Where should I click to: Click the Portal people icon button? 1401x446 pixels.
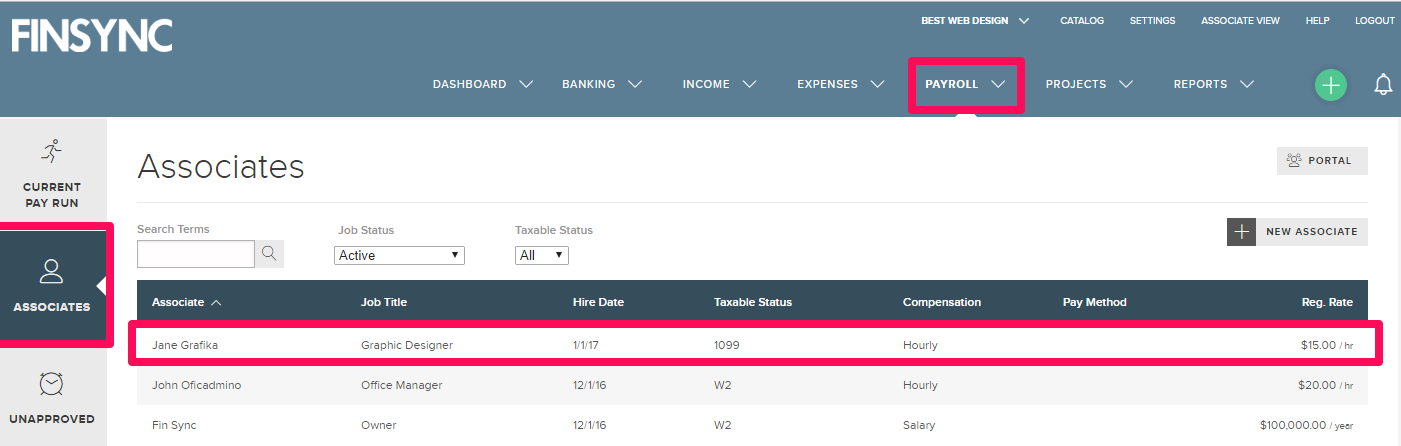tap(1322, 160)
